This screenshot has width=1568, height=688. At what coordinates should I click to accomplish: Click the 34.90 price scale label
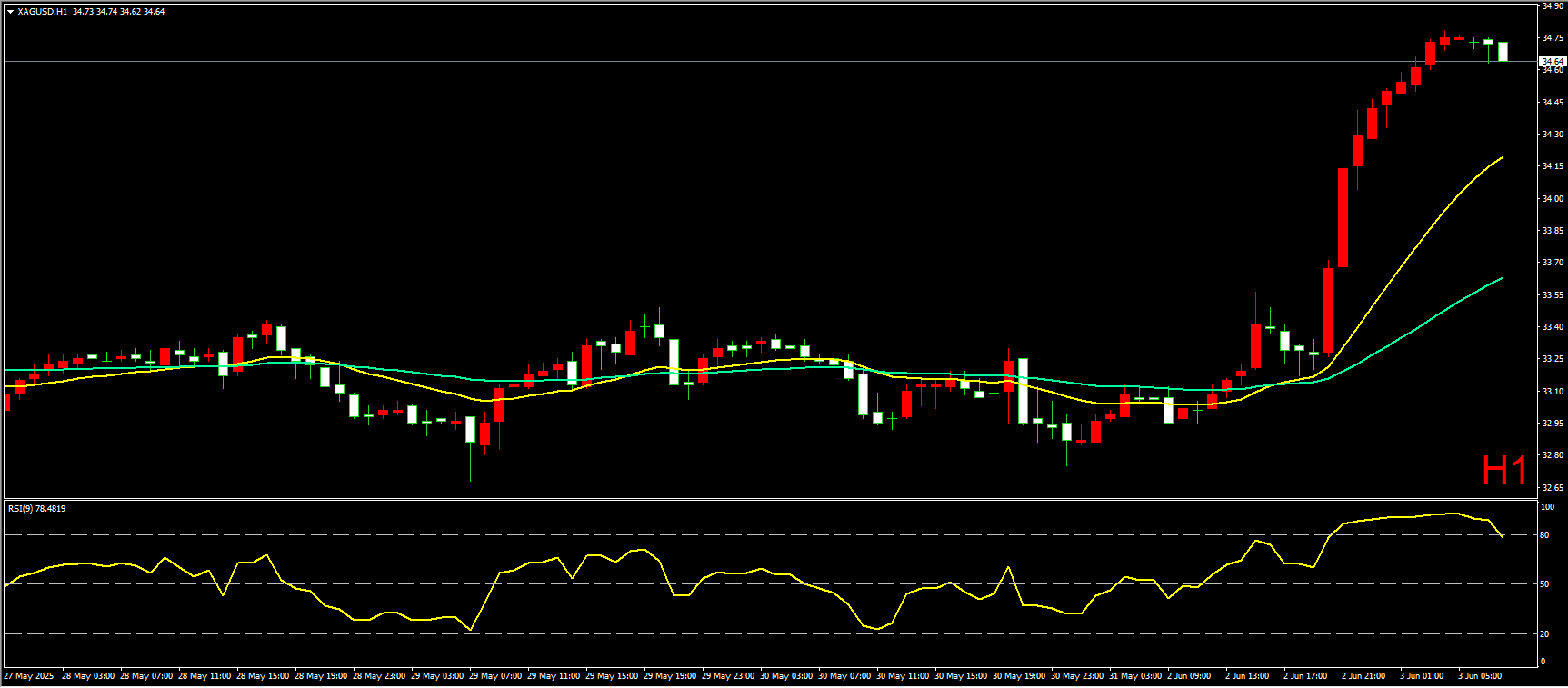1553,6
